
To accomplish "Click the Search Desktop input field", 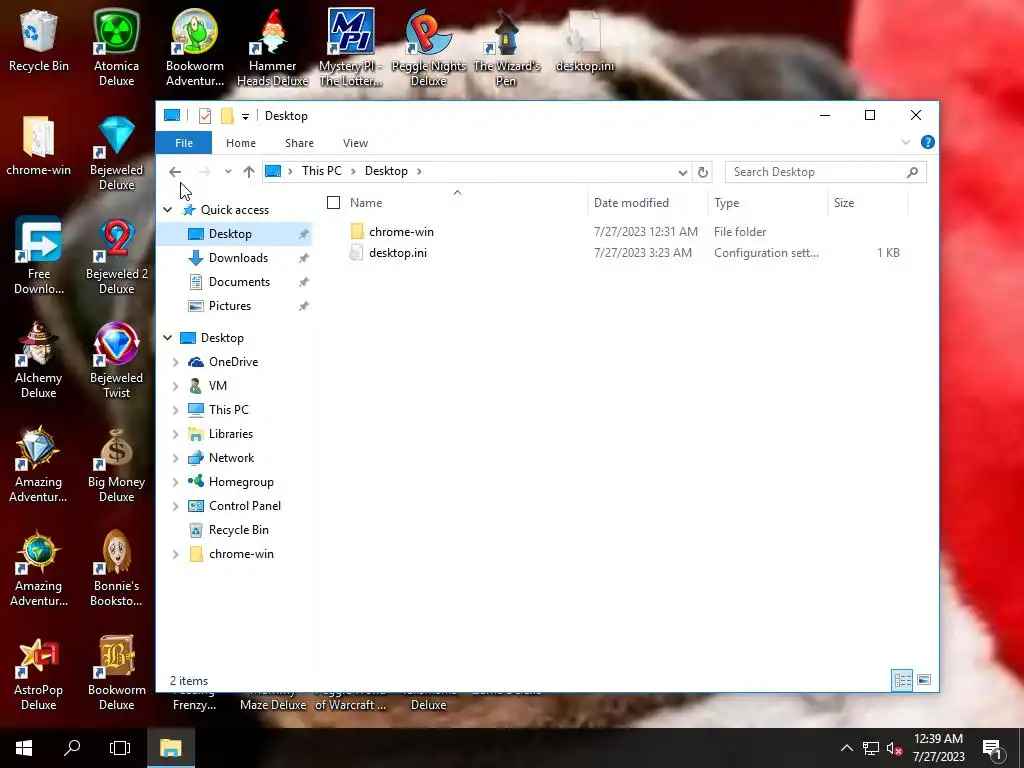I will click(x=825, y=172).
